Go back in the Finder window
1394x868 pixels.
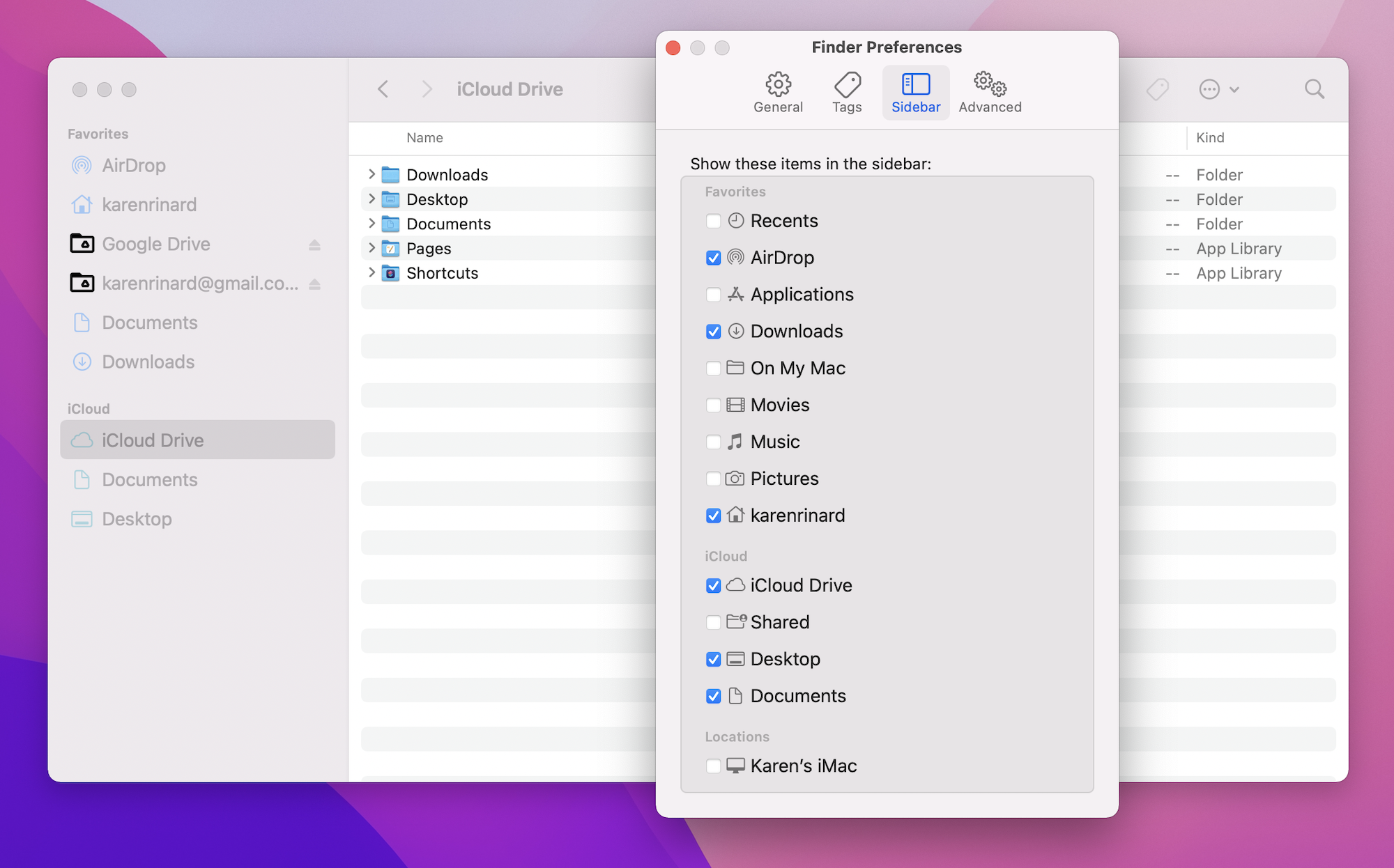(x=383, y=89)
